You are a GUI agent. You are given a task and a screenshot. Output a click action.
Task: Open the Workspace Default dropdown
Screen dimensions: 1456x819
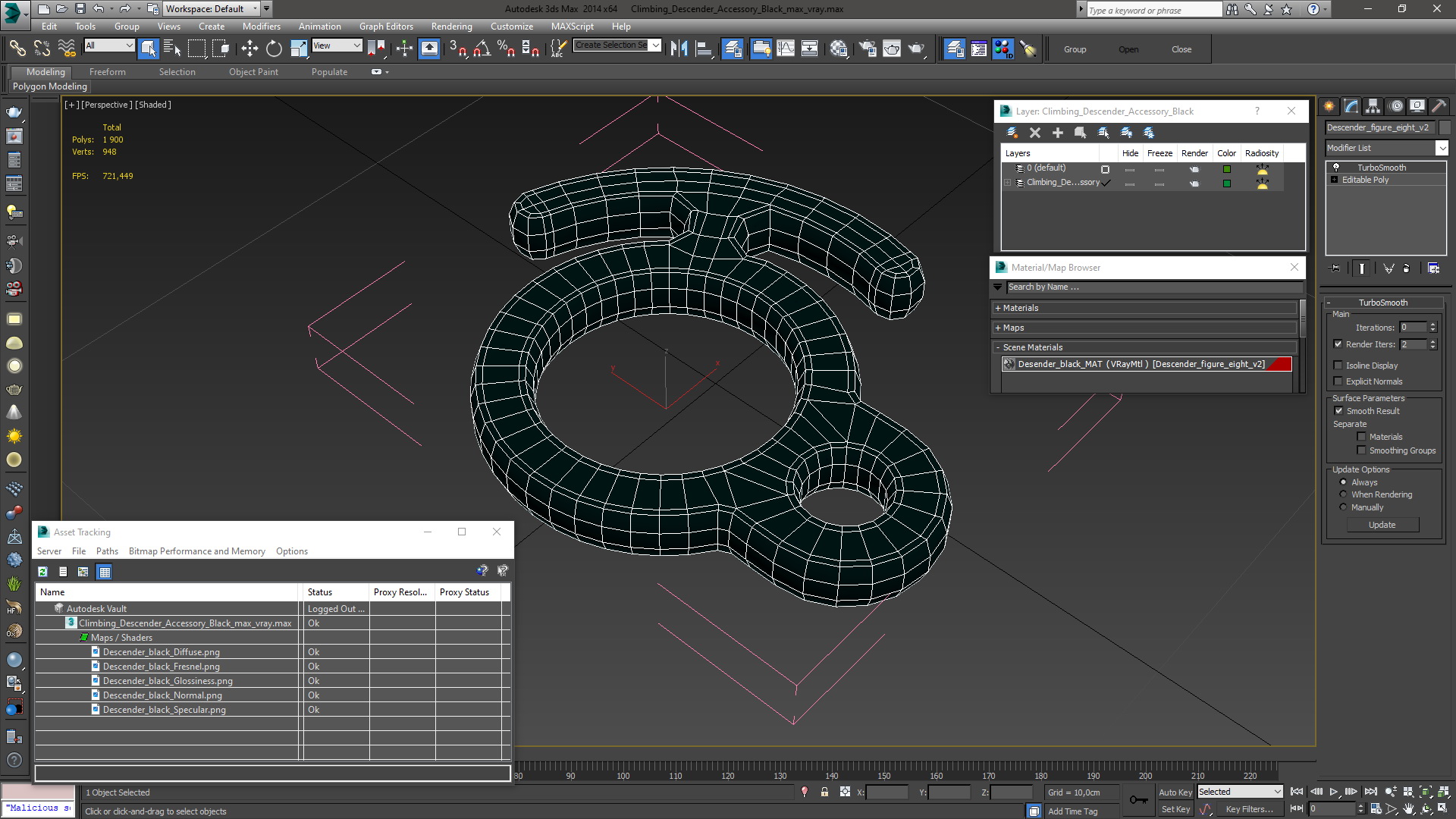(x=211, y=9)
